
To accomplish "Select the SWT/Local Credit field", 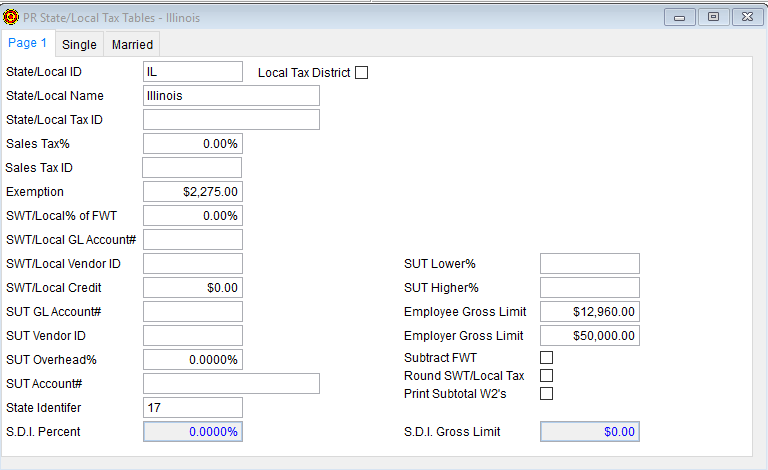I will click(x=193, y=287).
